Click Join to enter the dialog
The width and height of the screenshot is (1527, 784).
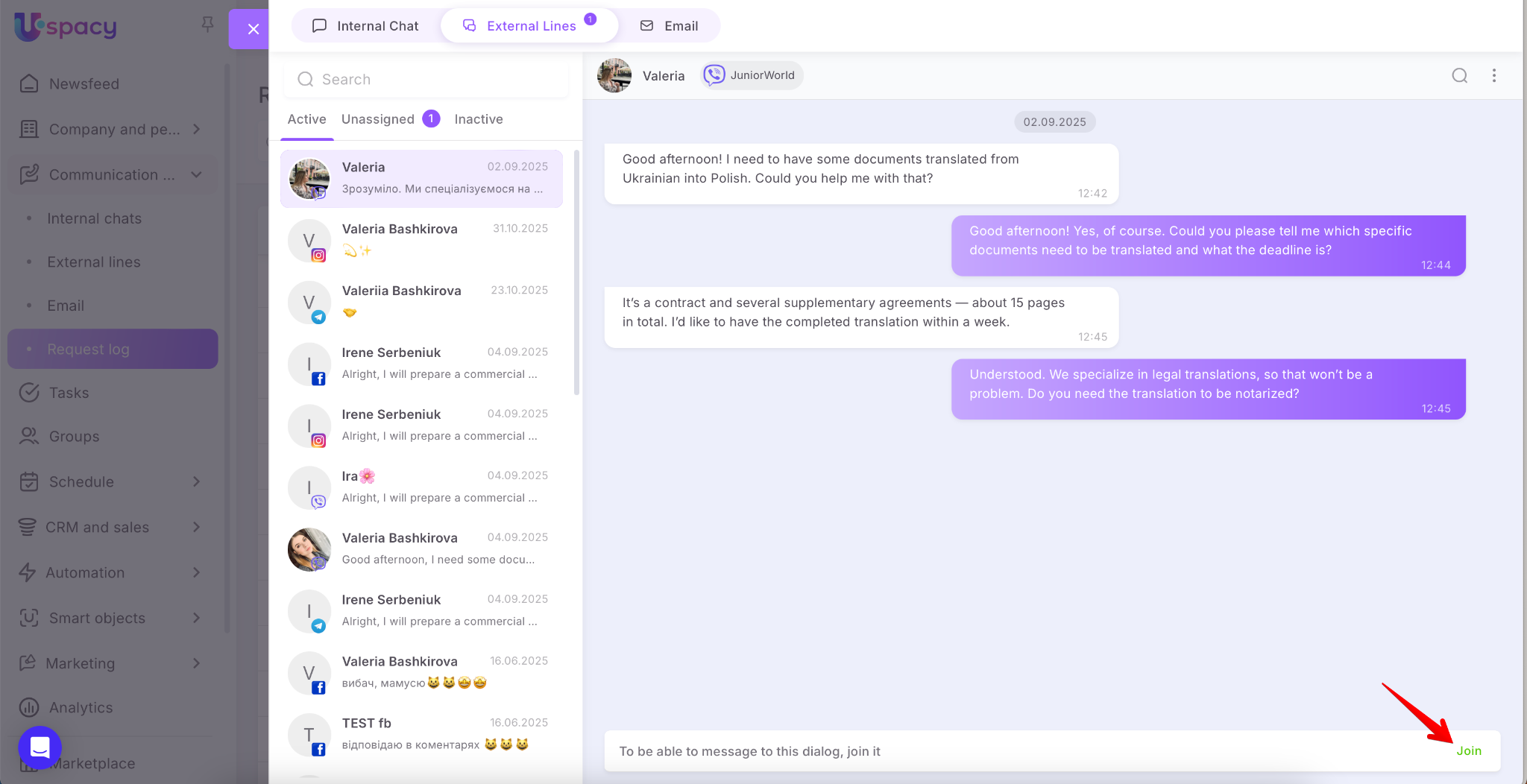[x=1468, y=750]
